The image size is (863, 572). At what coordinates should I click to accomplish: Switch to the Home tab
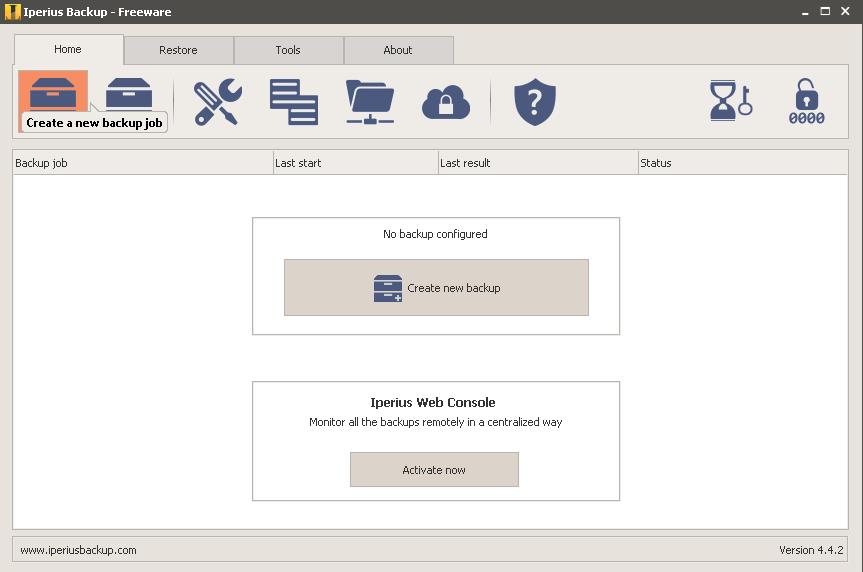(69, 50)
